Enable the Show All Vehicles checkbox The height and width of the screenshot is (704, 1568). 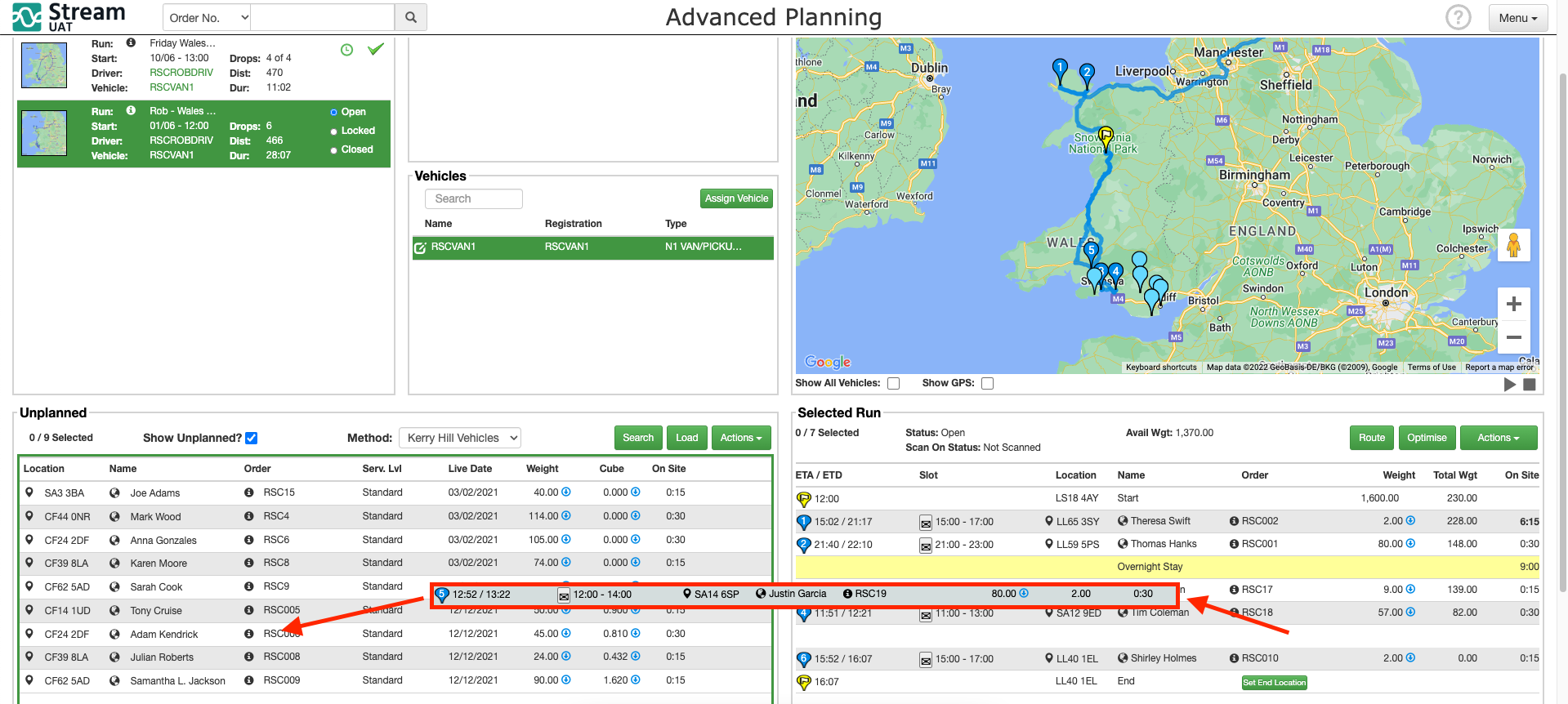(x=894, y=383)
